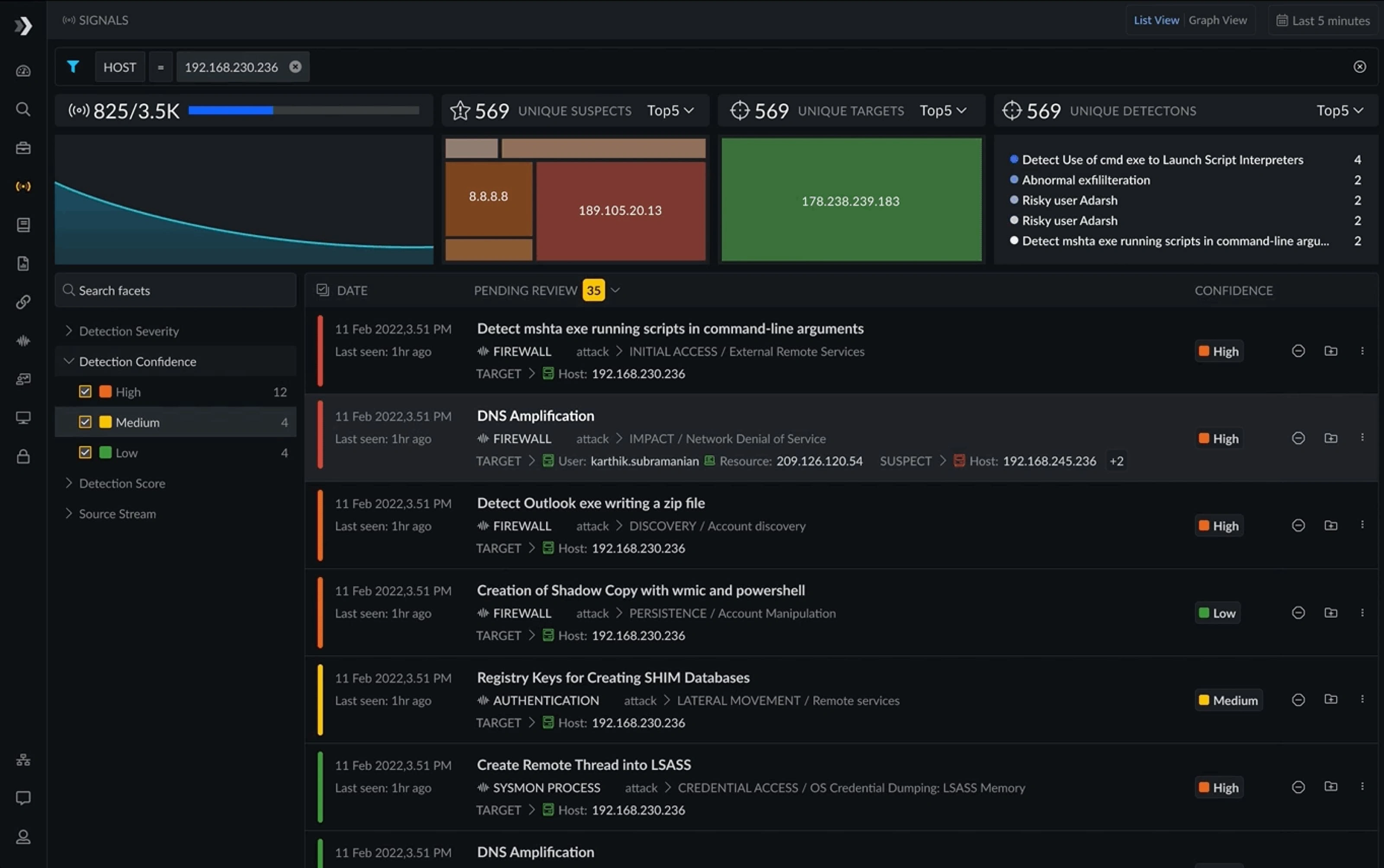This screenshot has width=1384, height=868.
Task: Click the blue filter funnel icon
Action: coord(73,67)
